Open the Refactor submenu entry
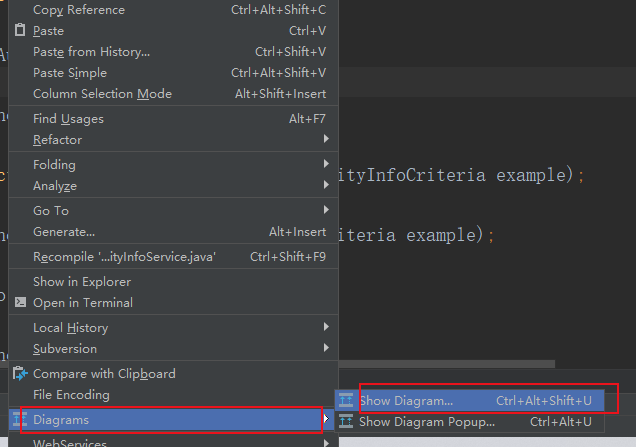The image size is (636, 447). (174, 140)
